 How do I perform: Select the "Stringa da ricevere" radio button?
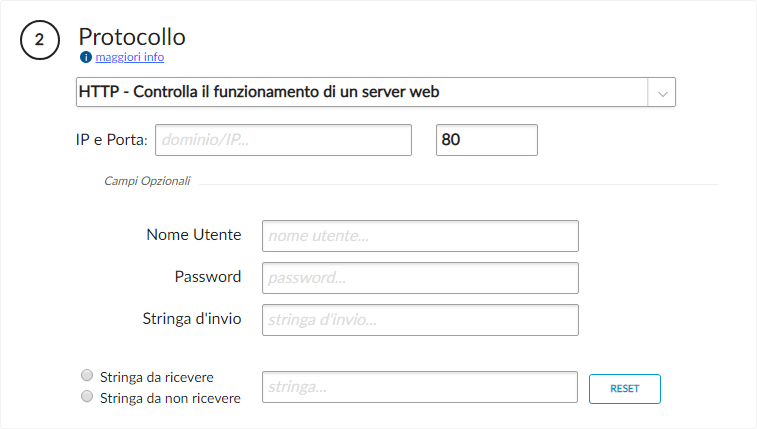click(87, 376)
